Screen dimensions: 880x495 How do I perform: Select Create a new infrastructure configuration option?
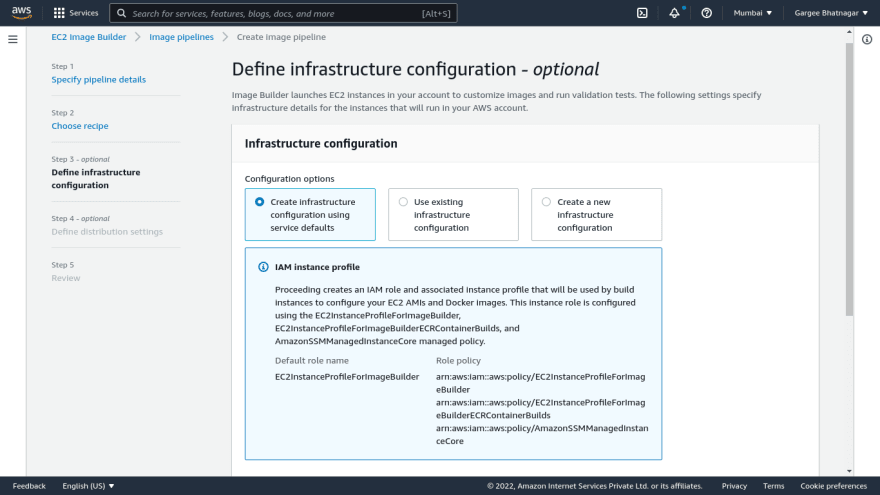pos(596,214)
